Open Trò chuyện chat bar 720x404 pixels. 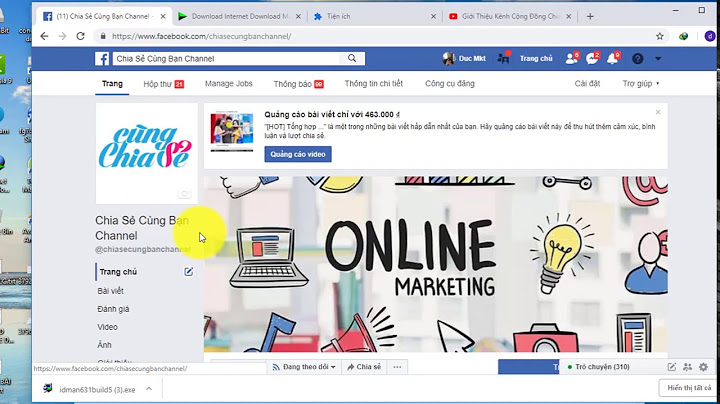point(602,367)
